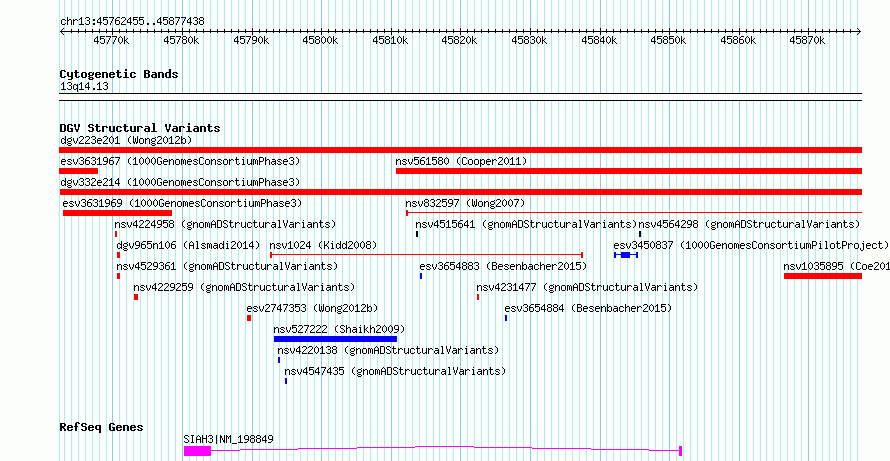Click the red nsv561580 variant bar
Viewport: 890px width, 461px height.
(x=629, y=171)
